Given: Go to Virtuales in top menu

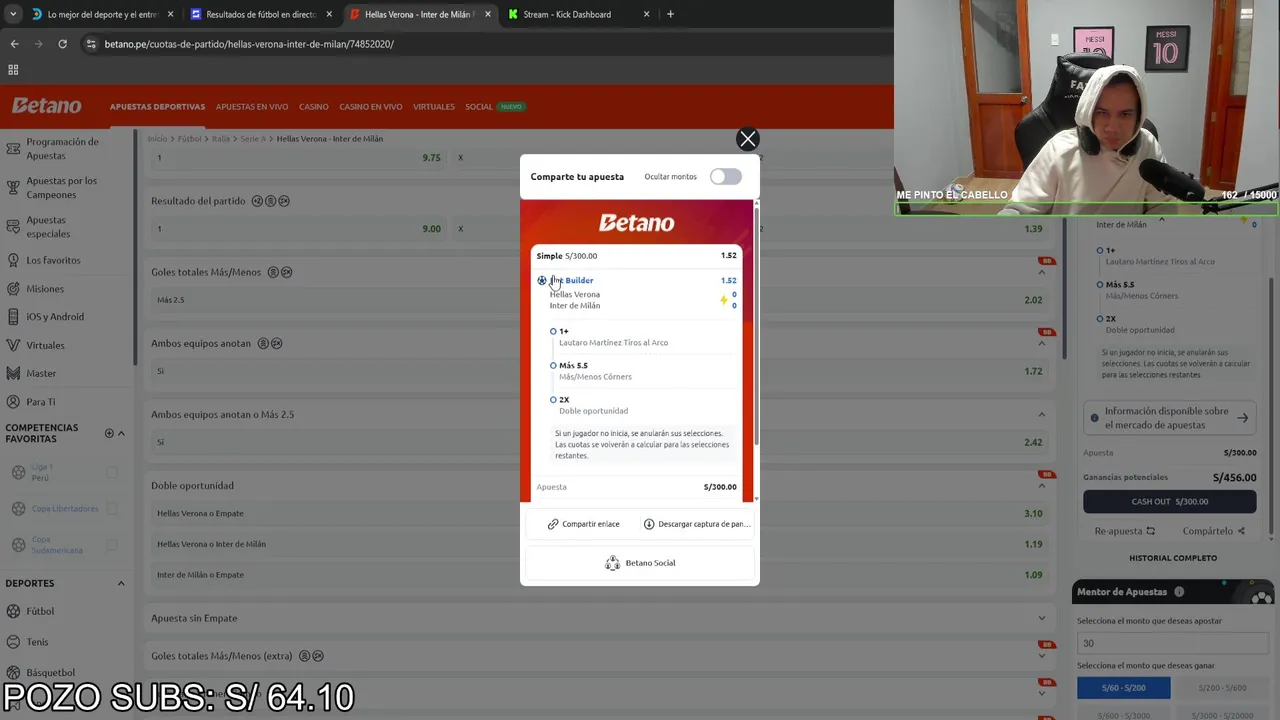Looking at the screenshot, I should pyautogui.click(x=434, y=107).
